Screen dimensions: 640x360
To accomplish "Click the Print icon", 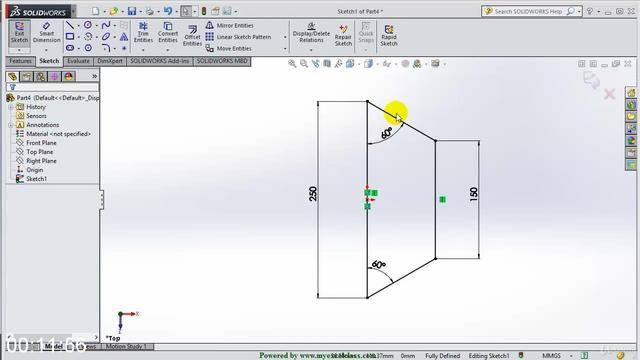I will (150, 11).
